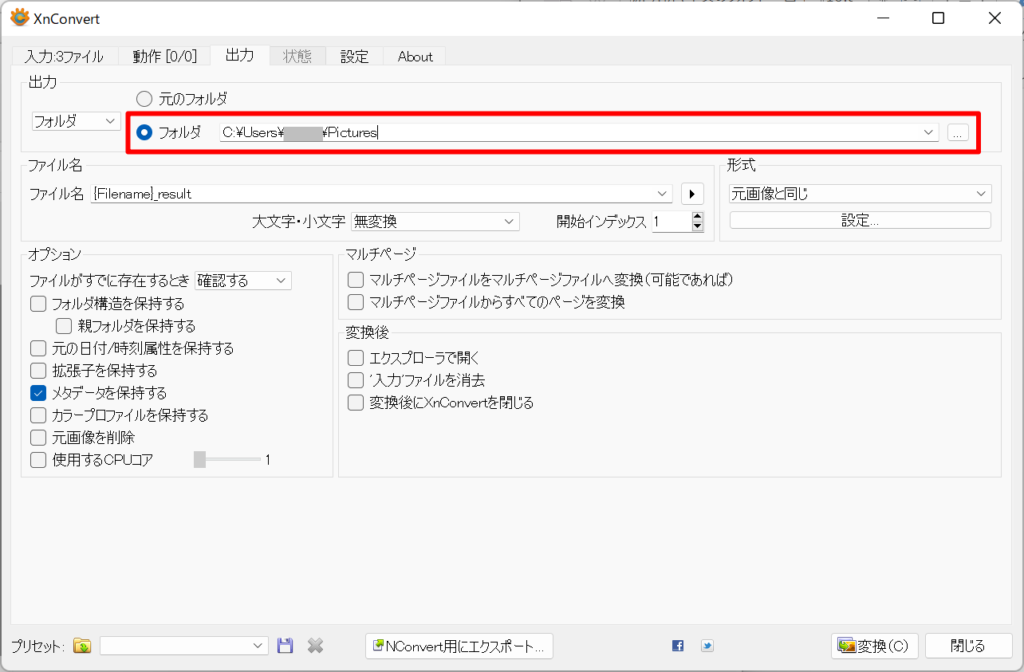Disable the メタデータを保持する checkbox
1024x672 pixels.
click(x=38, y=393)
